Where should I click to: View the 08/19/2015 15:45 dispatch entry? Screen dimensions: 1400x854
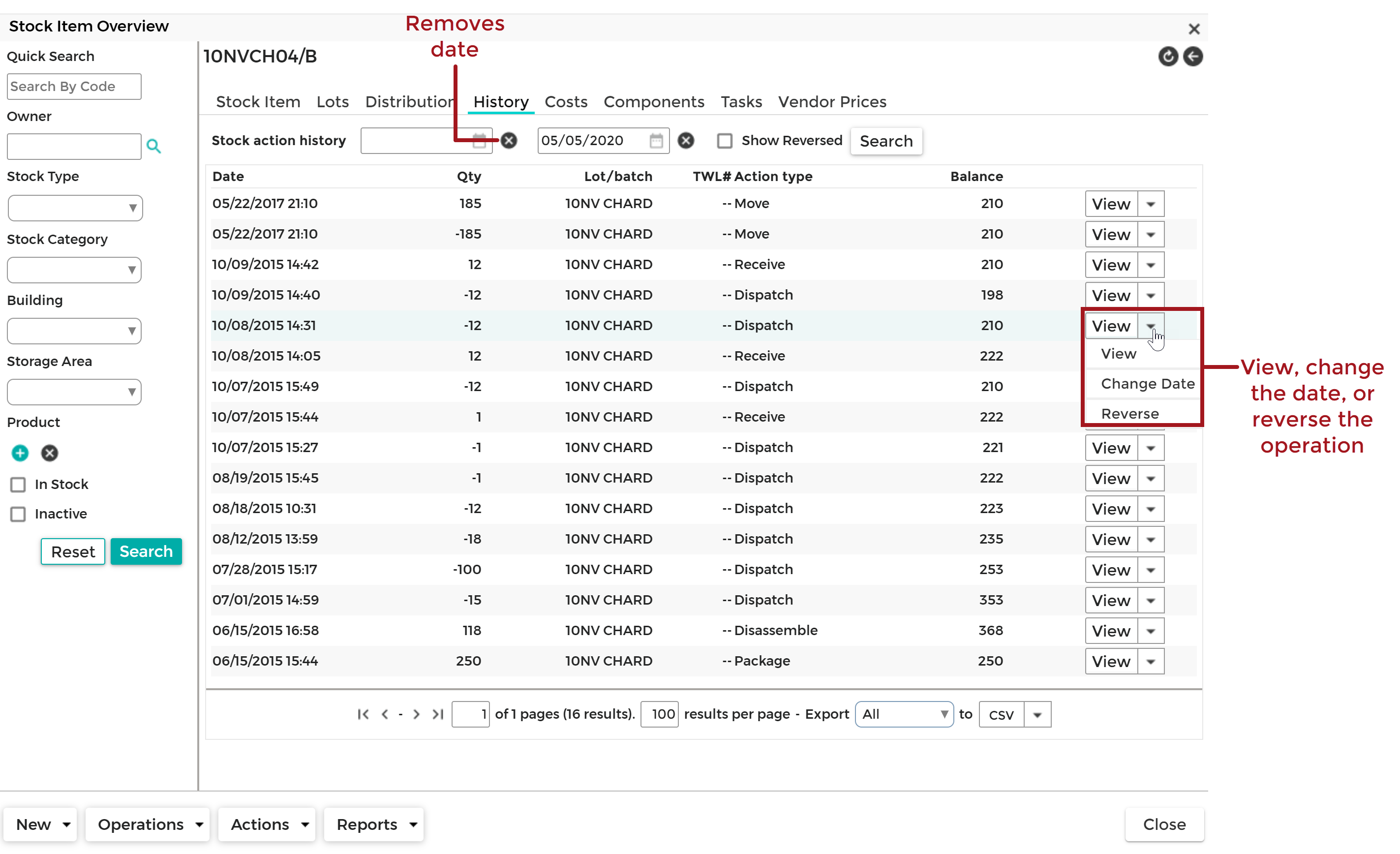pos(1111,479)
